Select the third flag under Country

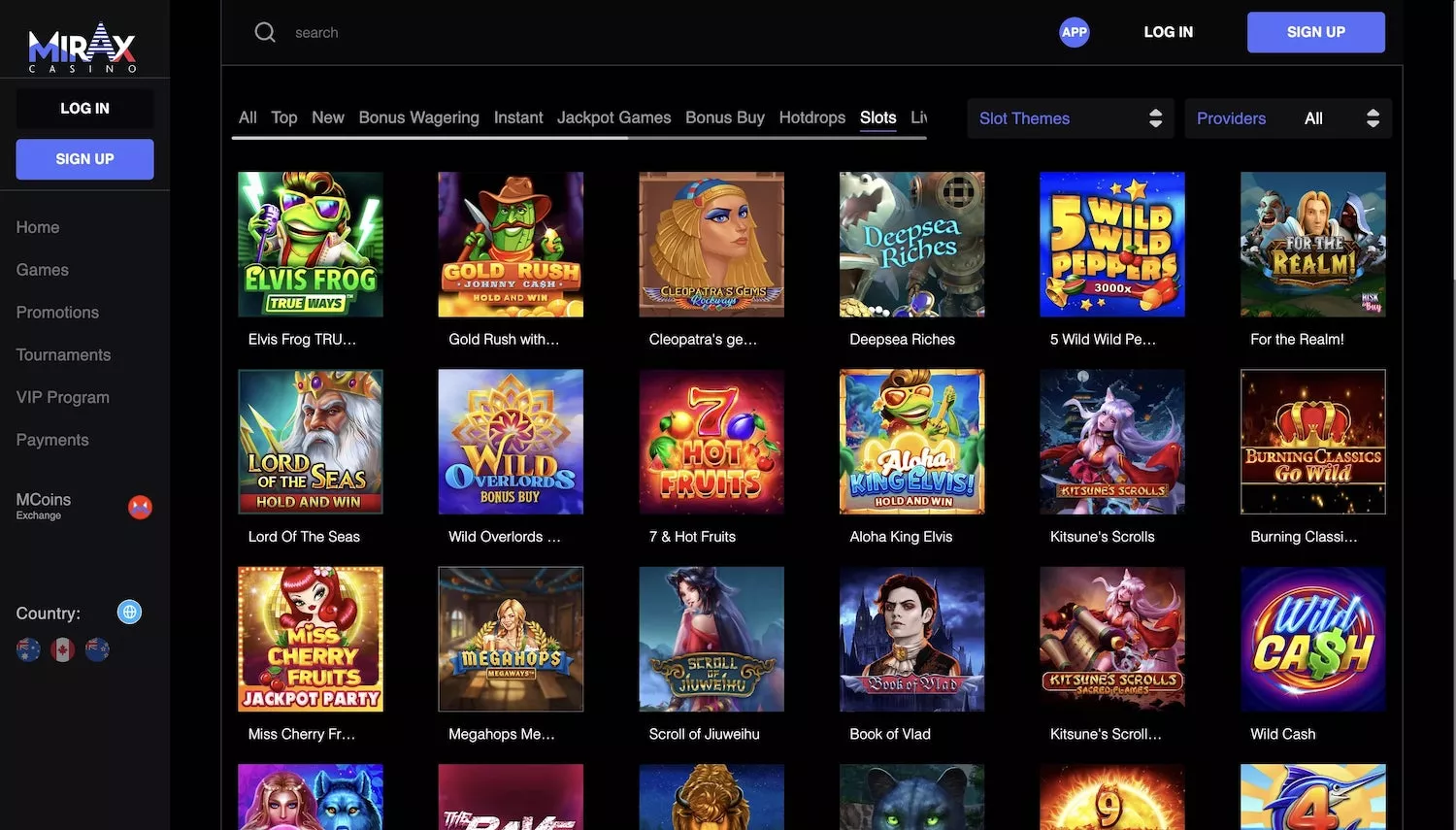(x=97, y=649)
